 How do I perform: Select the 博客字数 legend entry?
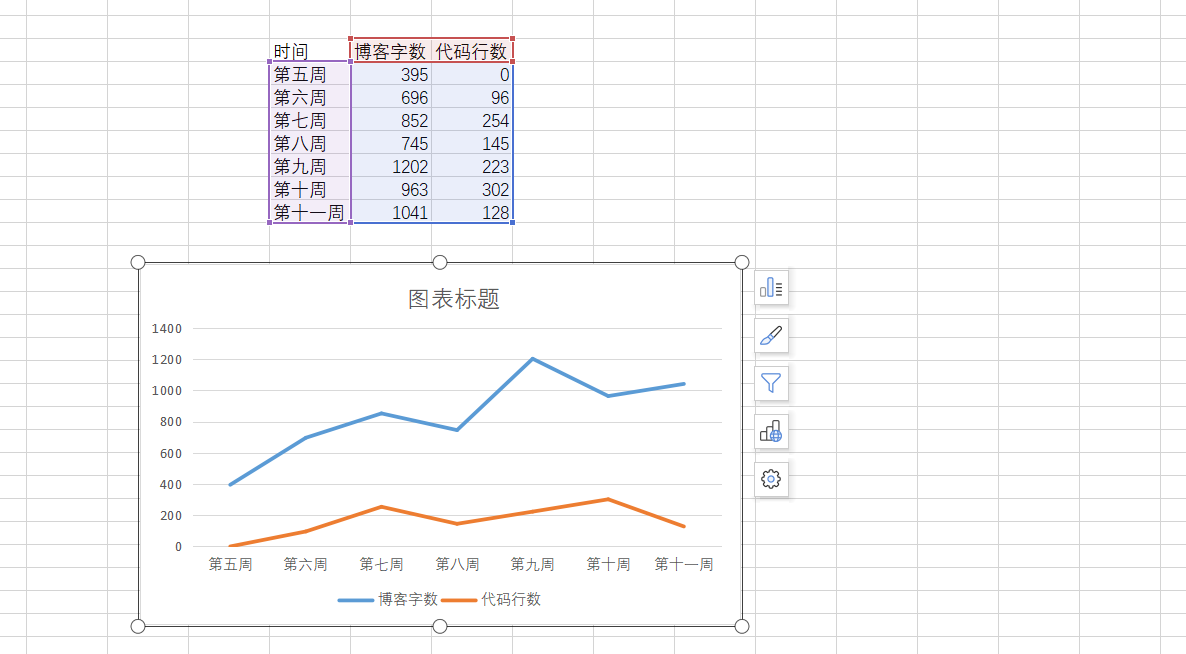click(x=388, y=600)
